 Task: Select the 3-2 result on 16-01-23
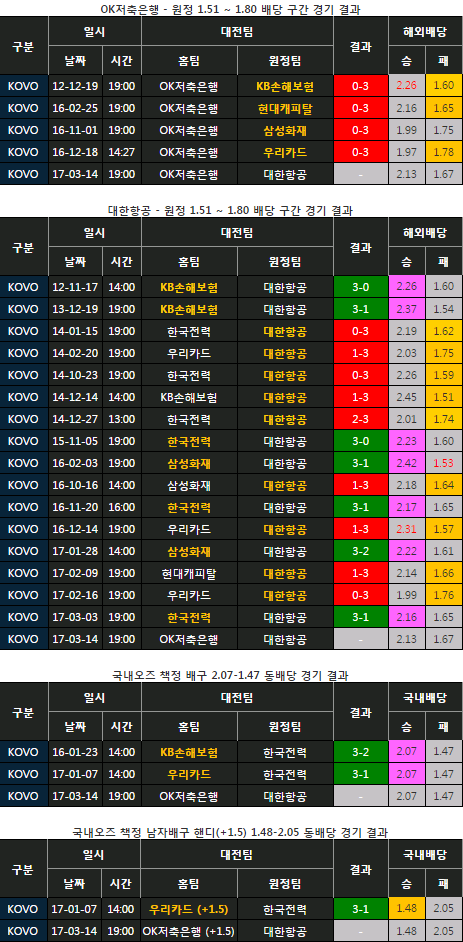click(360, 752)
